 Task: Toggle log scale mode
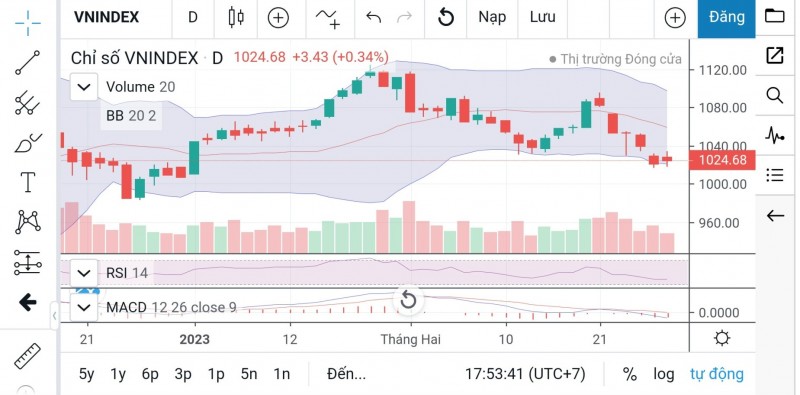point(664,374)
